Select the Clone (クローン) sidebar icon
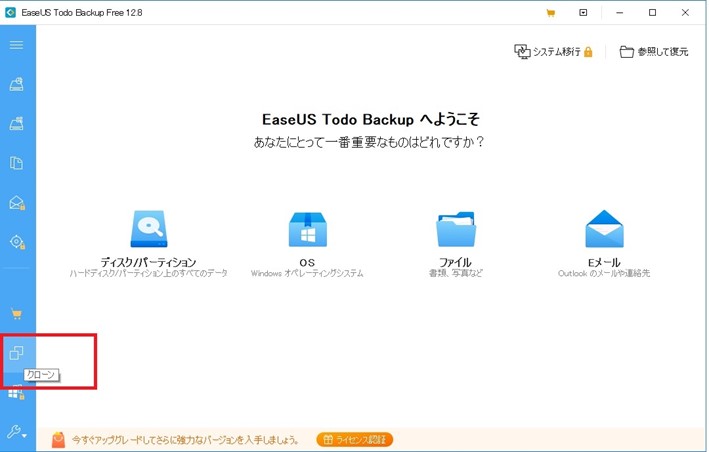 click(x=17, y=353)
